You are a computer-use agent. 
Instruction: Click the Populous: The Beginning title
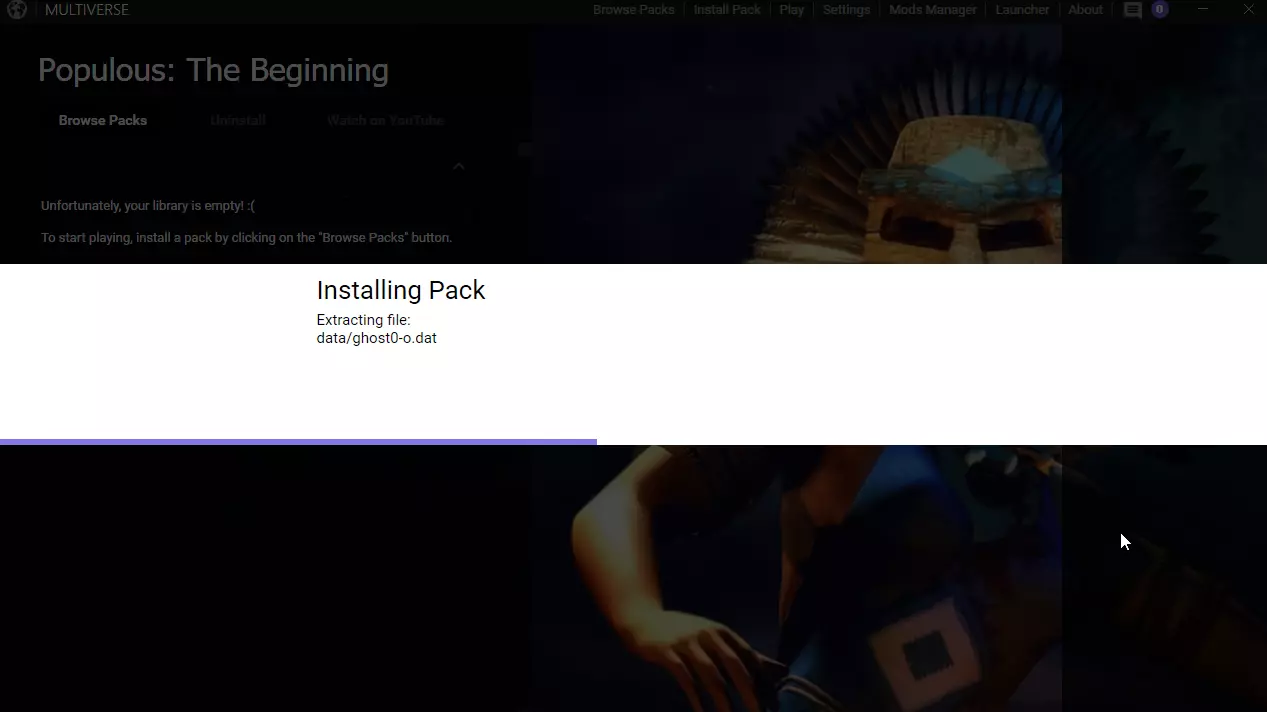click(x=213, y=70)
